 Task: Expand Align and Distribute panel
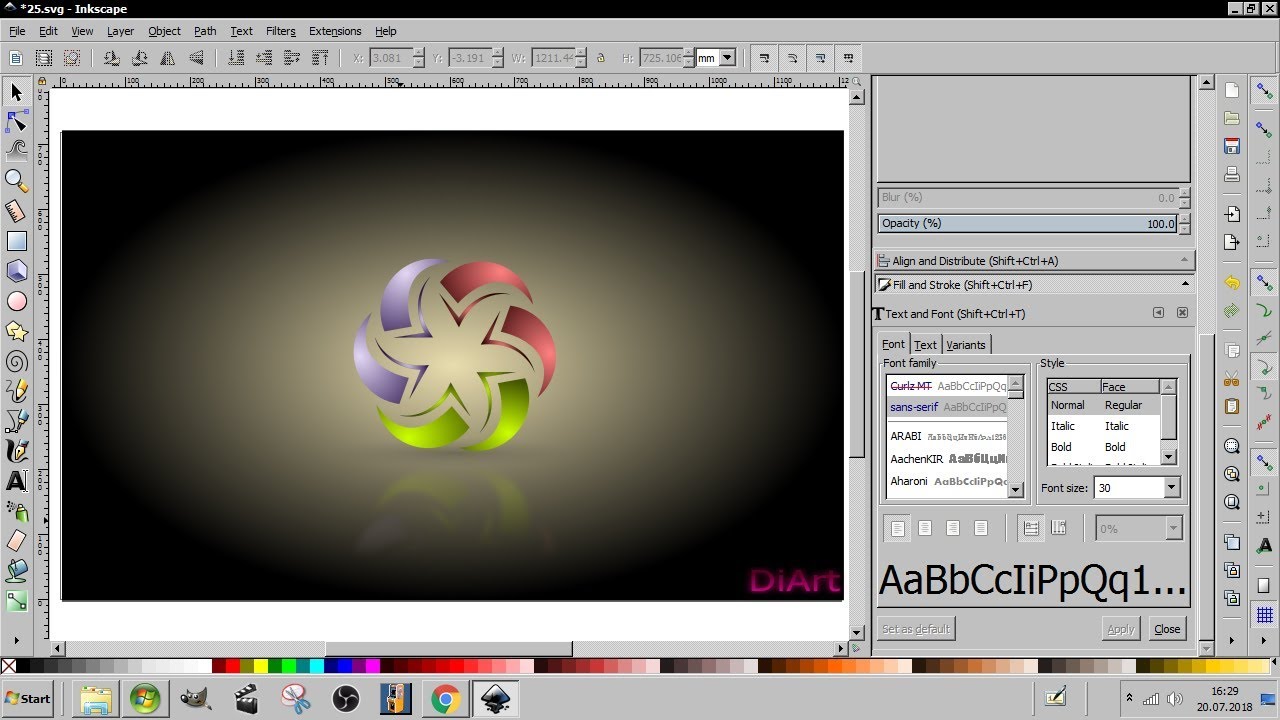1035,261
